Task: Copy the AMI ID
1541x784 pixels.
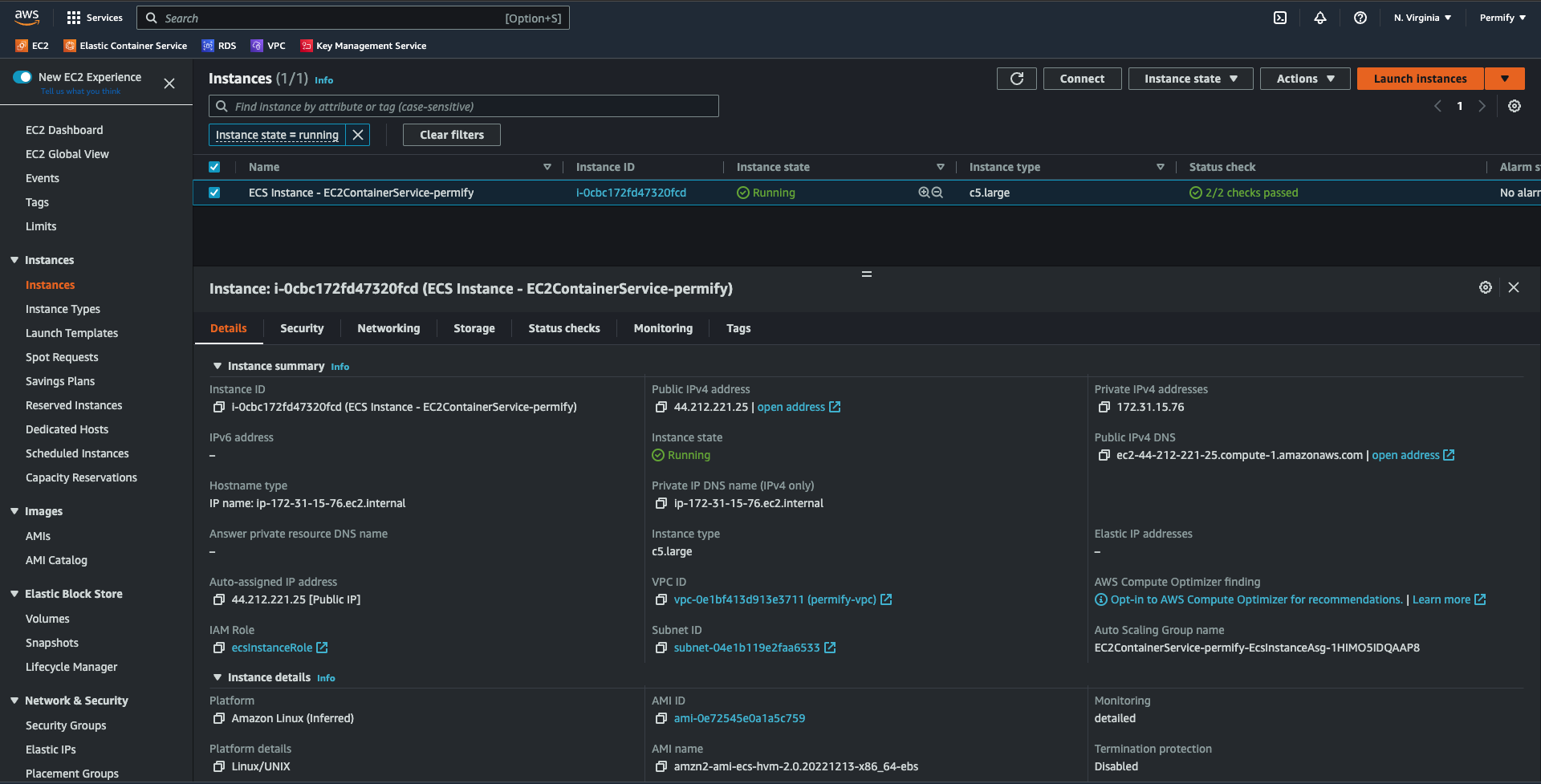Action: 661,718
